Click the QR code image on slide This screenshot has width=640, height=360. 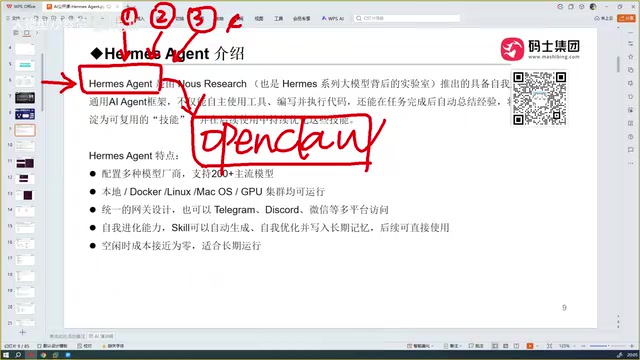[539, 98]
